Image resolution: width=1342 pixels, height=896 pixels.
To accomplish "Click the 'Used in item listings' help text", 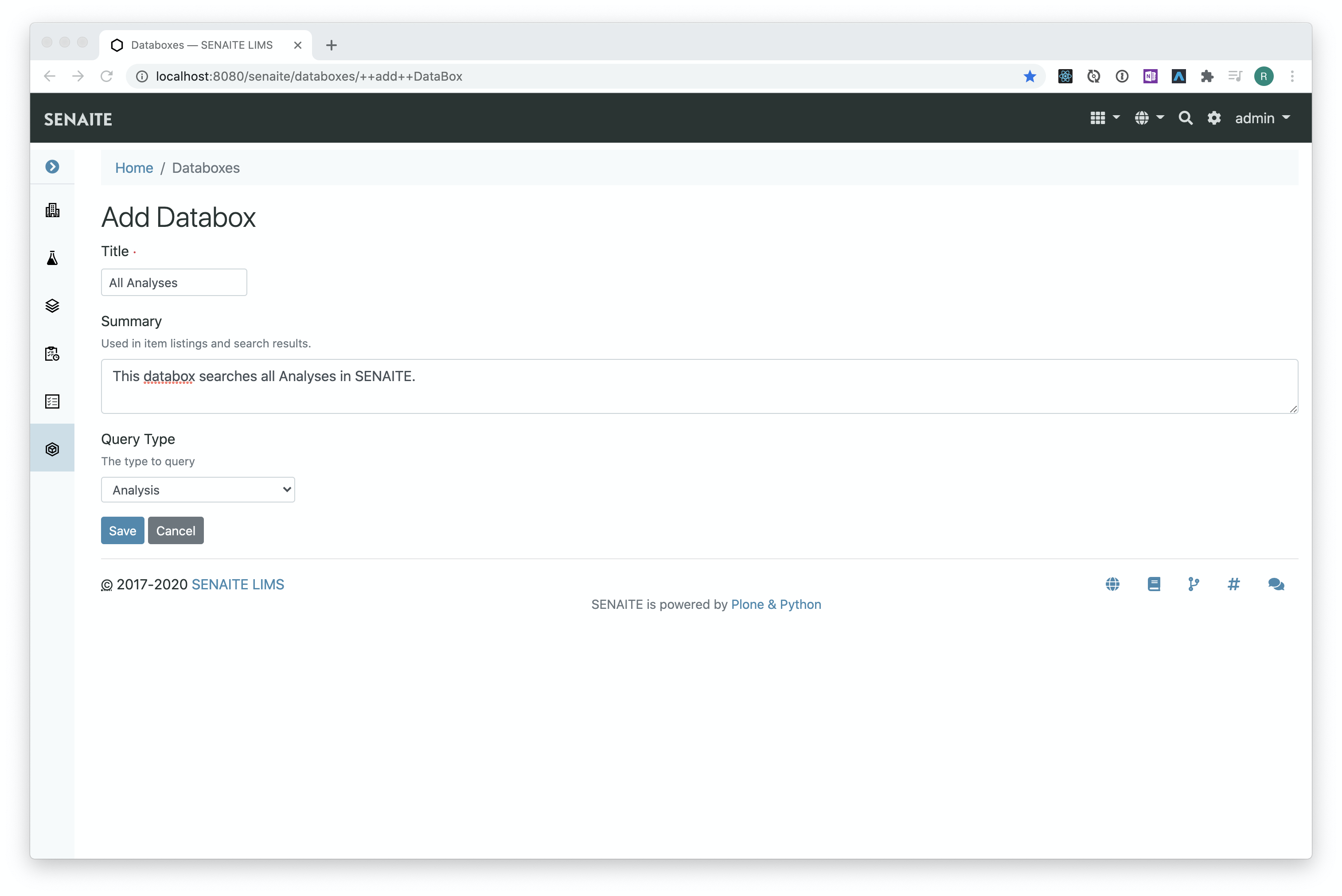I will 206,343.
